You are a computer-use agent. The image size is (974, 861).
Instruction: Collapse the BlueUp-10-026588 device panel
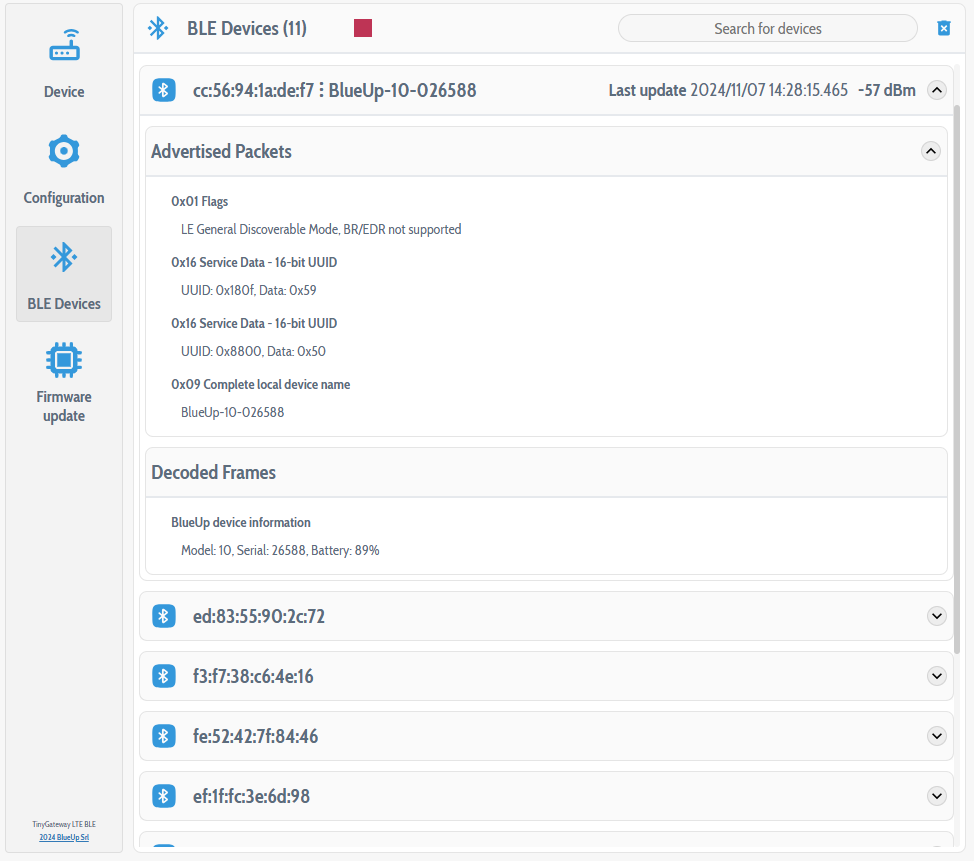coord(936,90)
